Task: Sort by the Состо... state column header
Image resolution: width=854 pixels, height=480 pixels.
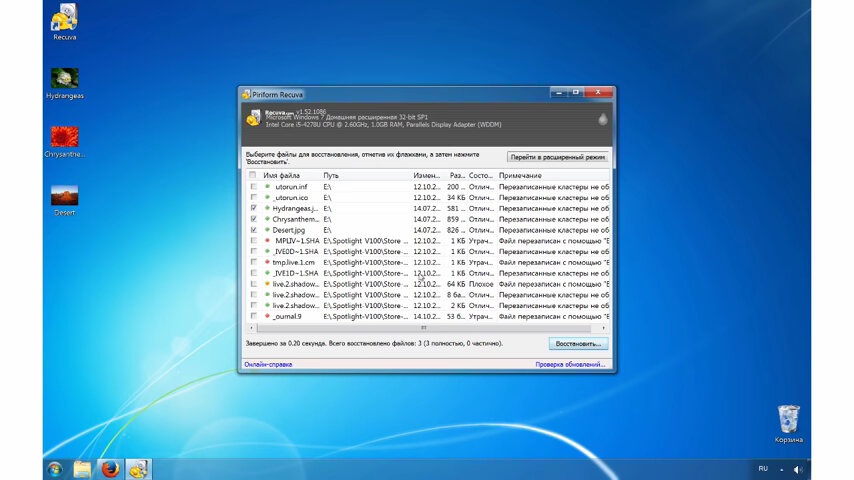Action: (x=480, y=175)
